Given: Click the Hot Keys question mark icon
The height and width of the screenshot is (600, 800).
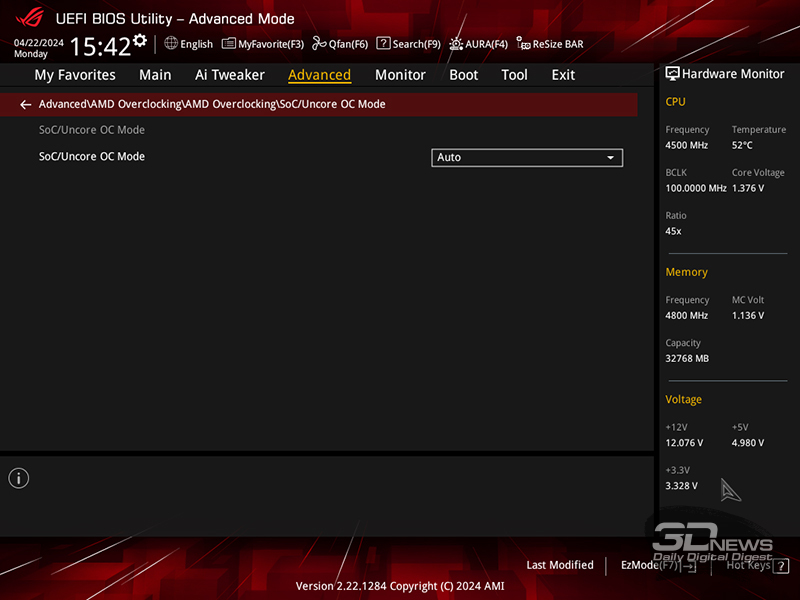Looking at the screenshot, I should [x=781, y=565].
